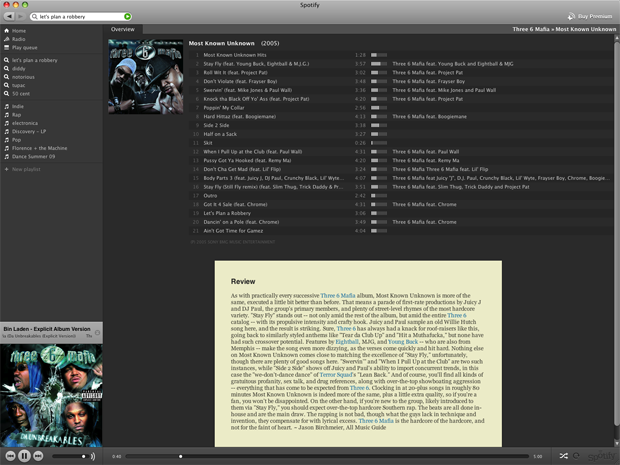This screenshot has height=465, width=620.
Task: Toggle repeat mode
Action: coord(577,456)
